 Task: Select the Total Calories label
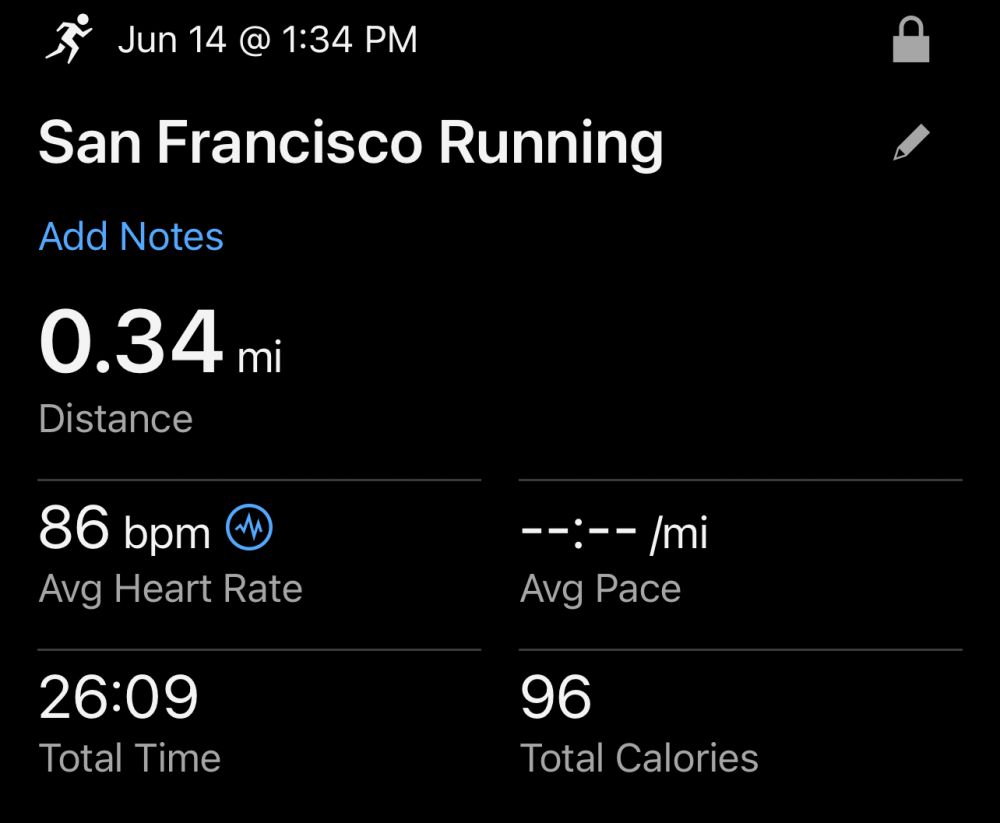(639, 757)
